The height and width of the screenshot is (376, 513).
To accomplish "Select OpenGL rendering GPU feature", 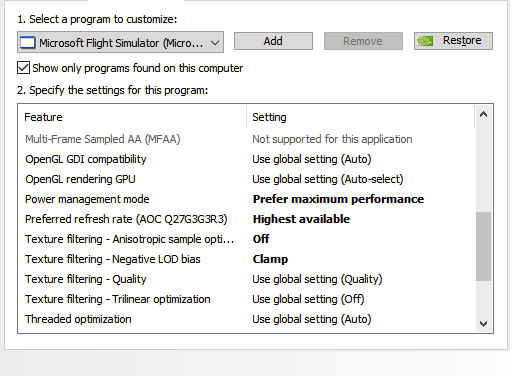I will pos(80,179).
